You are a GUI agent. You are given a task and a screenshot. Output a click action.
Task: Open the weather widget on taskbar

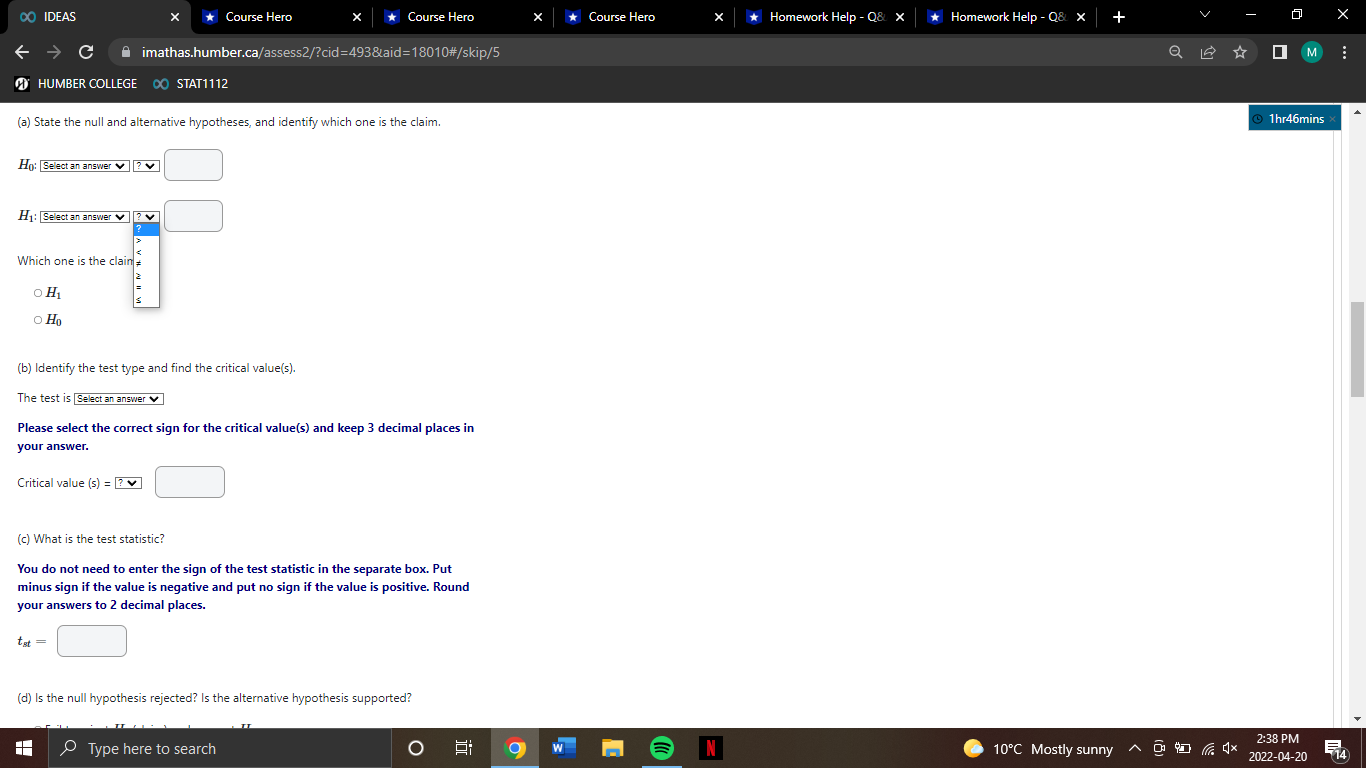(1038, 749)
